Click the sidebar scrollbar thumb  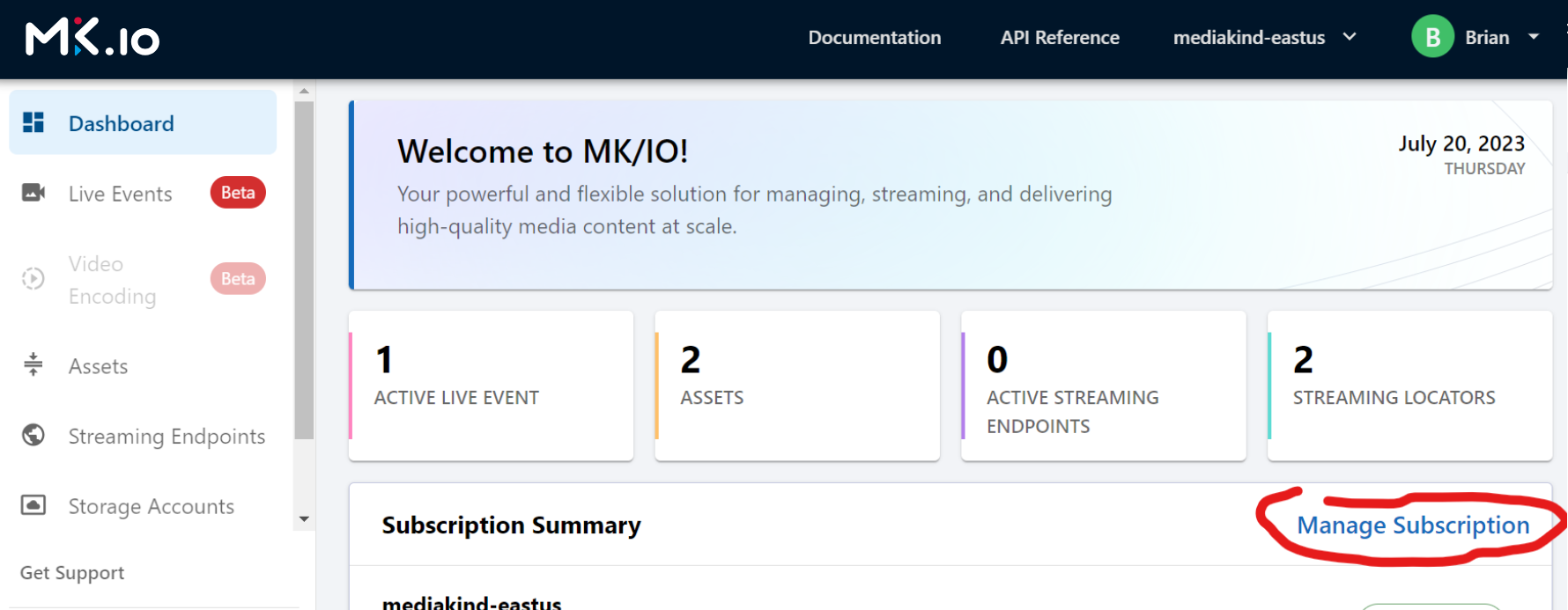[x=304, y=269]
